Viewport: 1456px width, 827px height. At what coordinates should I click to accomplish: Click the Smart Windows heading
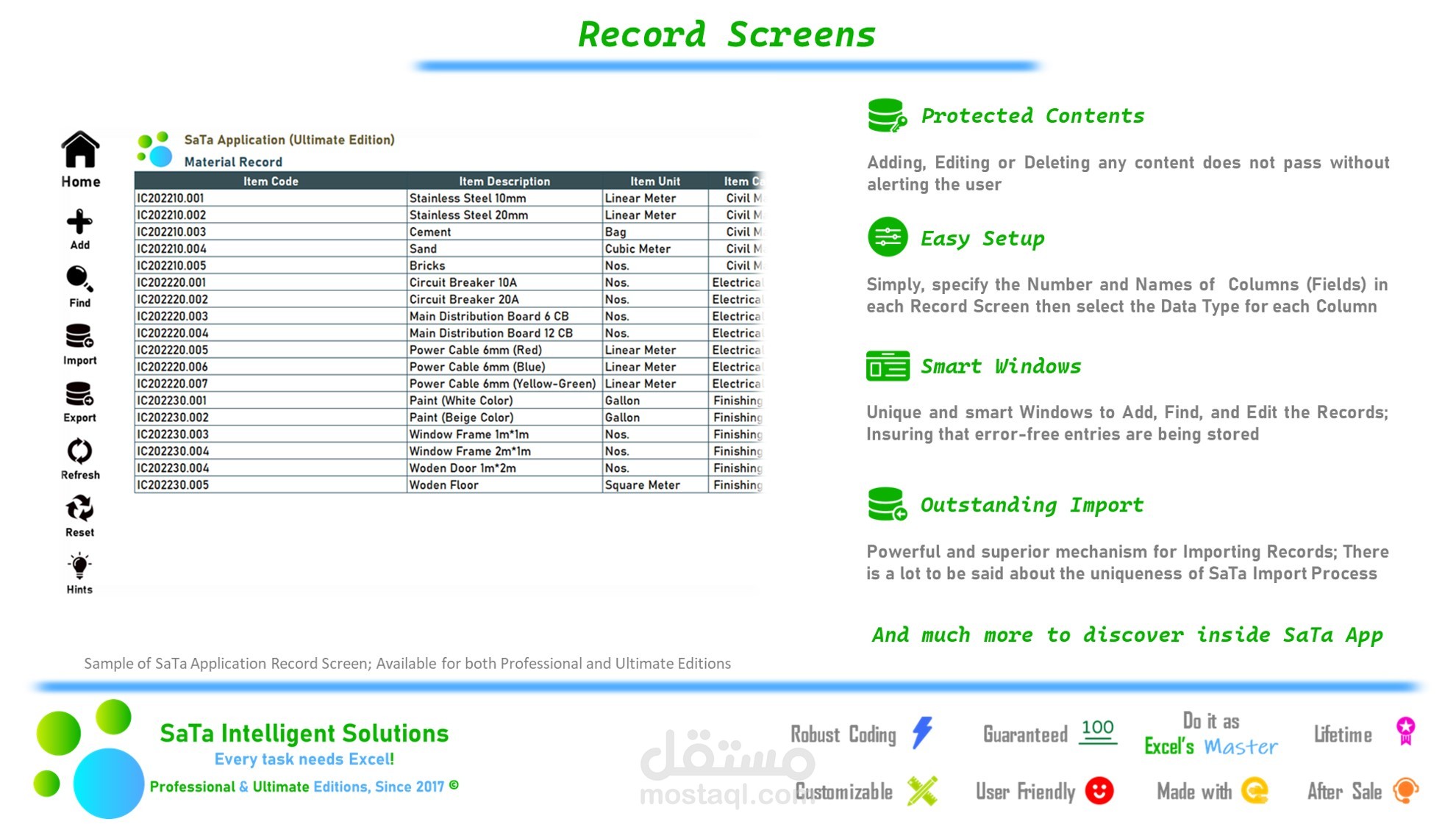[1001, 366]
